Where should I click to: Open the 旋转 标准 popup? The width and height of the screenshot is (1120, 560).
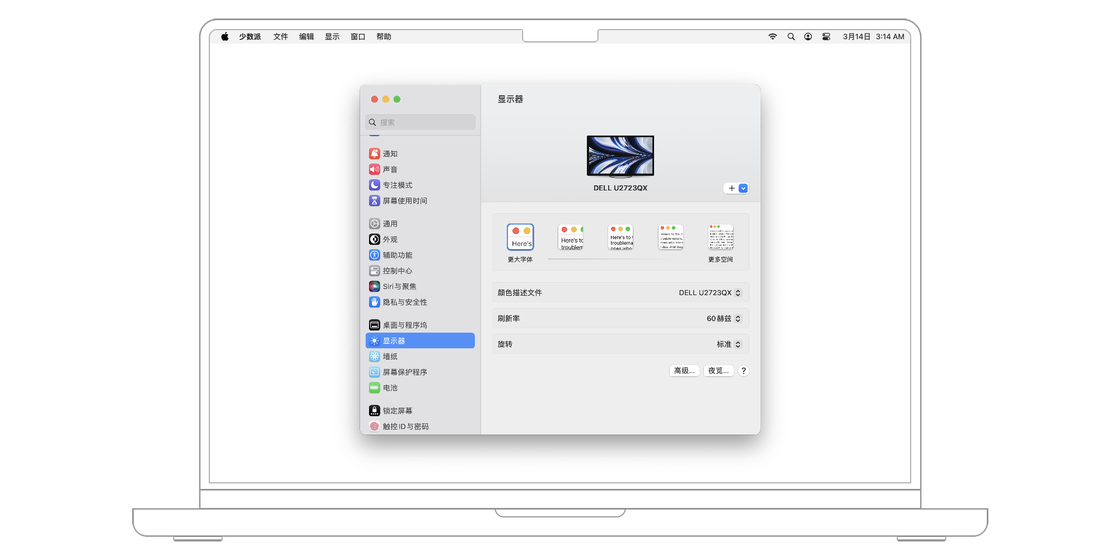[729, 344]
